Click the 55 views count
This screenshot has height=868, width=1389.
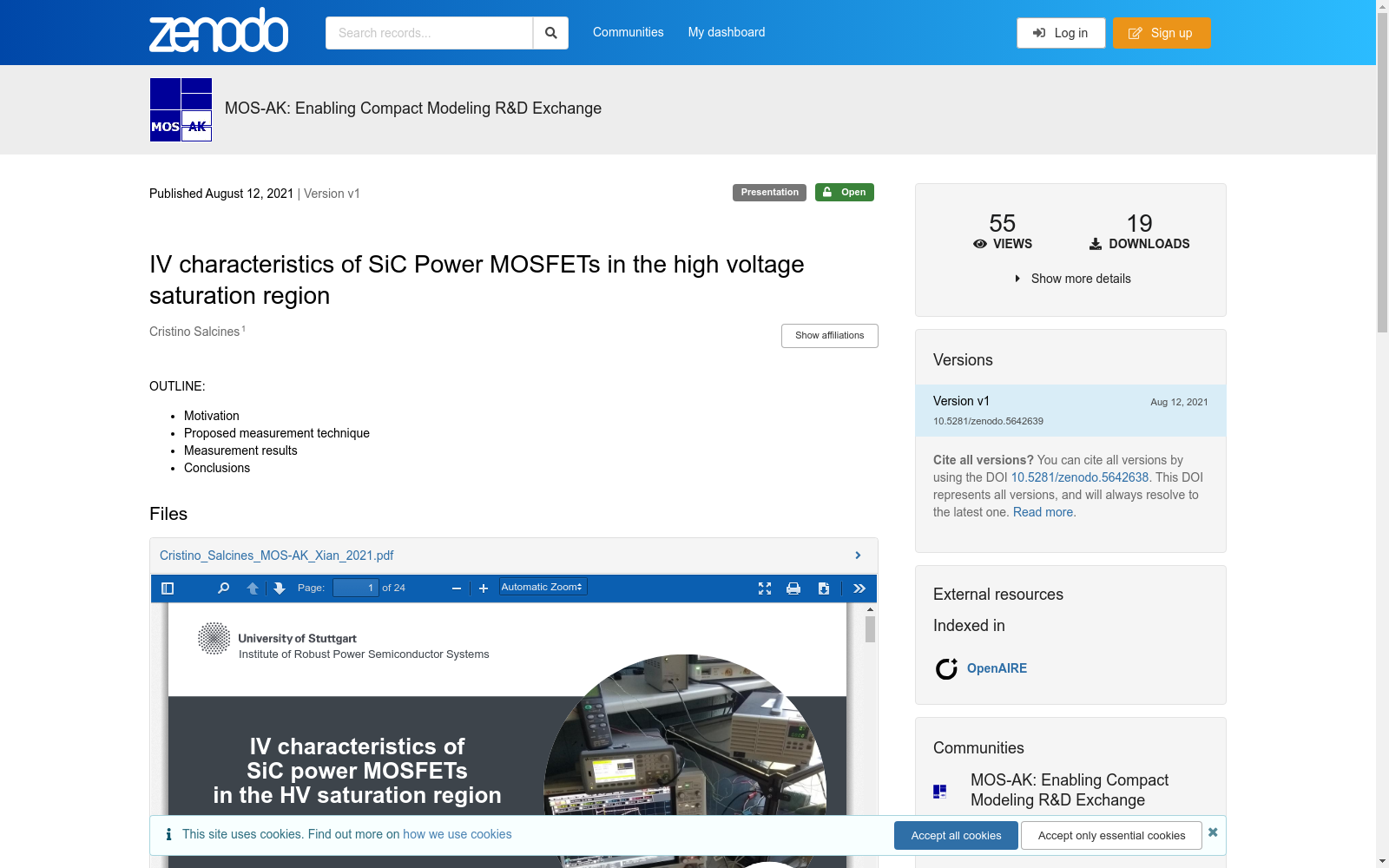1003,223
